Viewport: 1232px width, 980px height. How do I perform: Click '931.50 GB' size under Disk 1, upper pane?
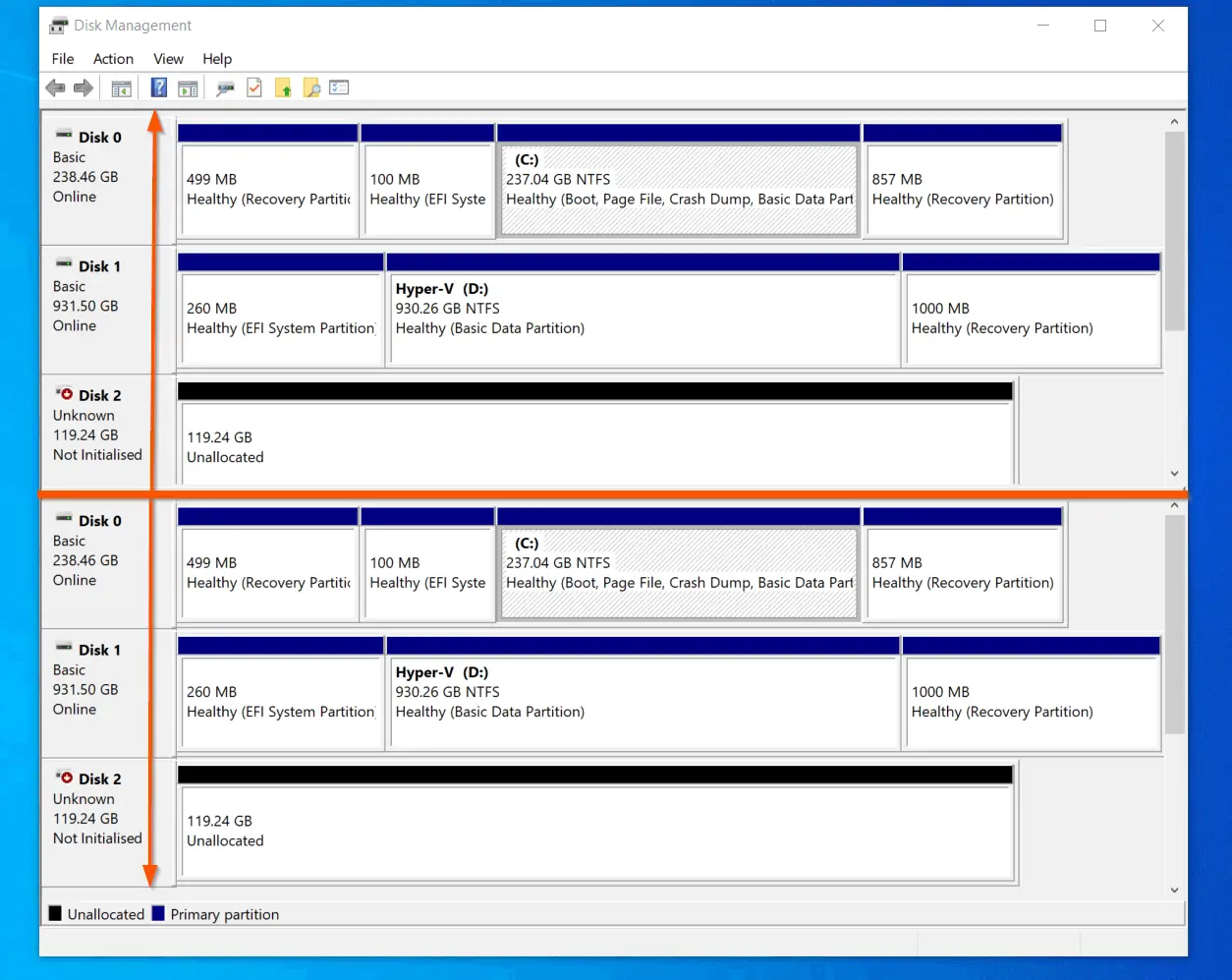click(x=85, y=306)
